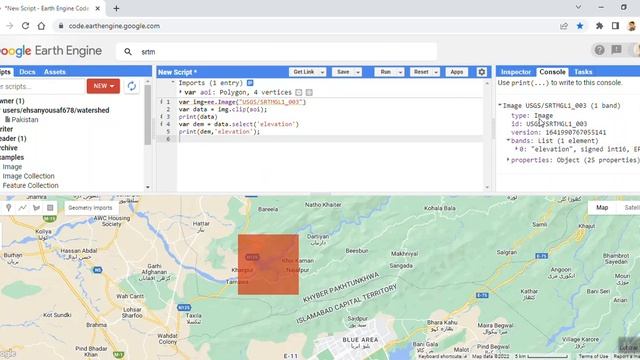Select the draw line tool
The width and height of the screenshot is (640, 360).
[x=22, y=208]
